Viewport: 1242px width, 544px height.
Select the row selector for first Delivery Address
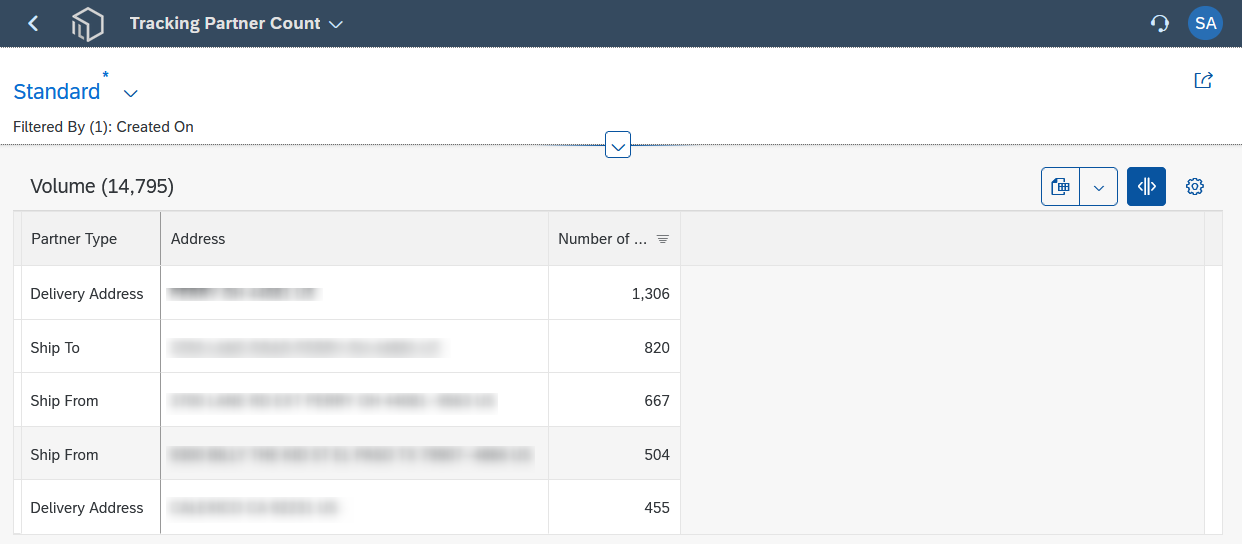coord(17,293)
